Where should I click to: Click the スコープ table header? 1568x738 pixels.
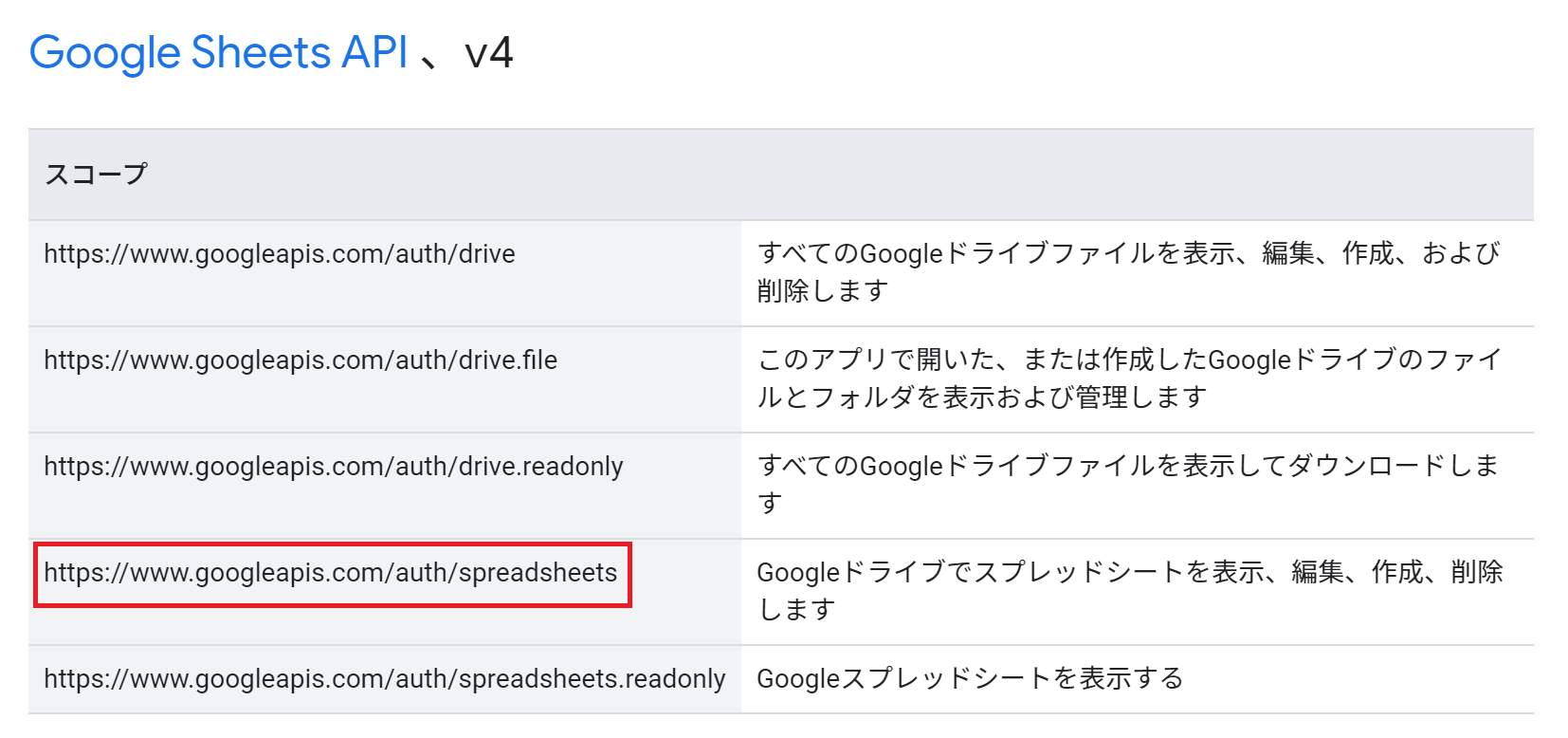coord(96,175)
